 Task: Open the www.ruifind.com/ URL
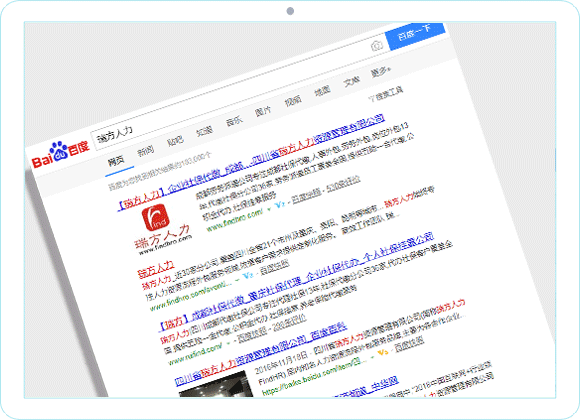[x=195, y=353]
